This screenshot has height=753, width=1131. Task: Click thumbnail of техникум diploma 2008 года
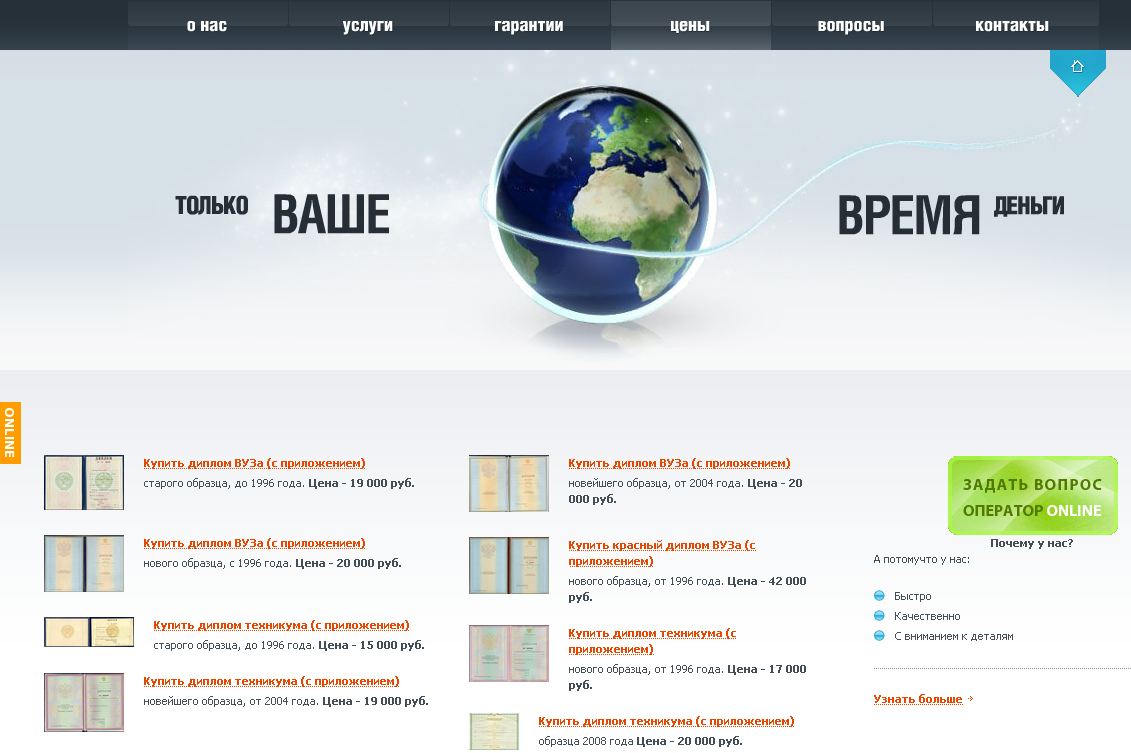[494, 731]
